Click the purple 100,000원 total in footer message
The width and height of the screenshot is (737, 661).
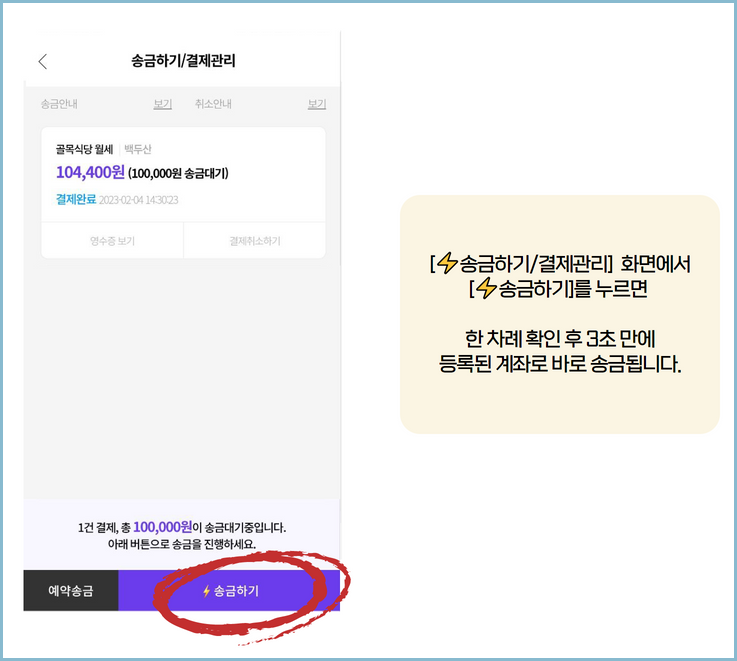tap(163, 527)
